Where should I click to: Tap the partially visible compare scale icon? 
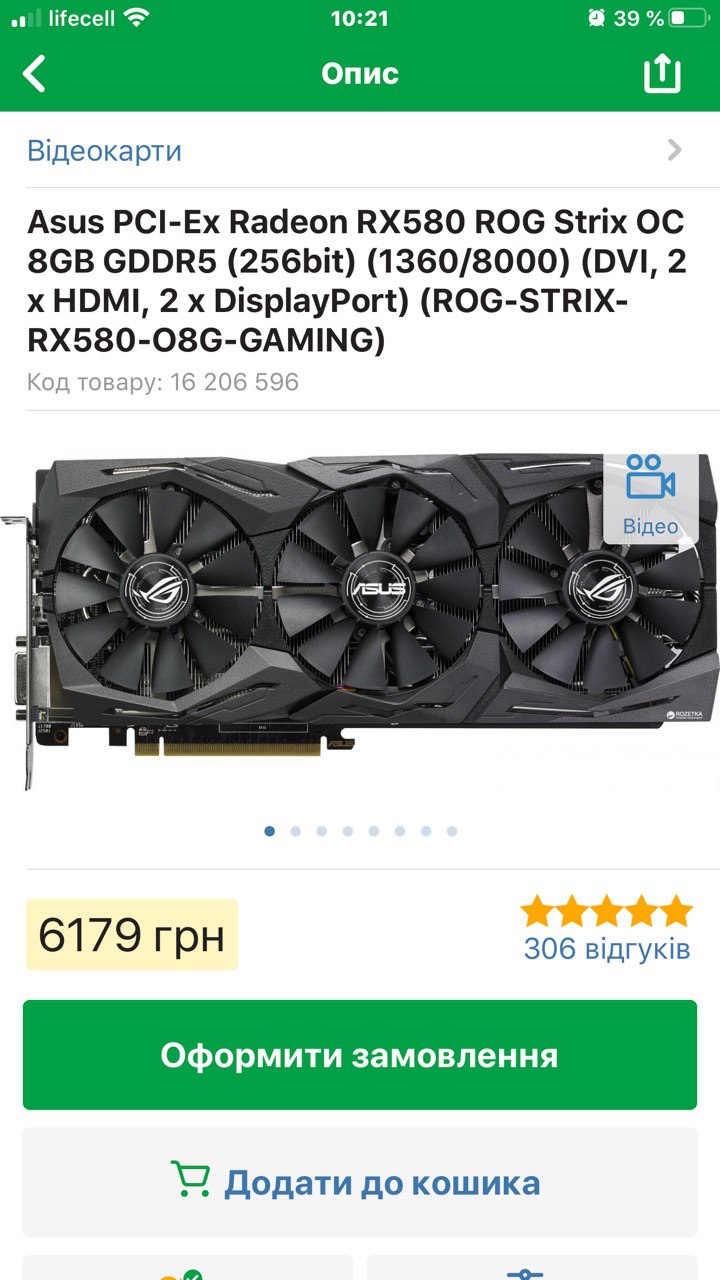pos(525,1273)
